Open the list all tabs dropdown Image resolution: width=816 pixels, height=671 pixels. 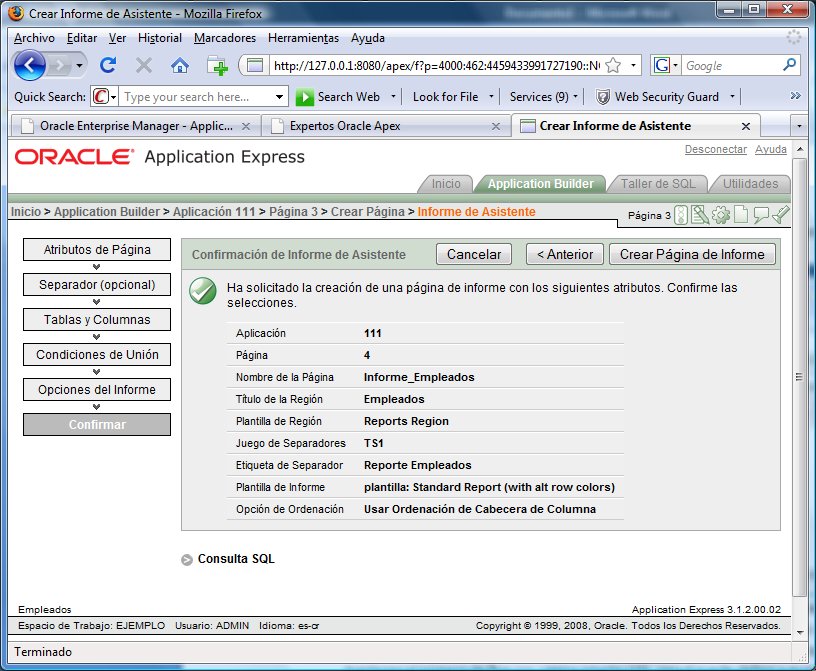coord(799,126)
